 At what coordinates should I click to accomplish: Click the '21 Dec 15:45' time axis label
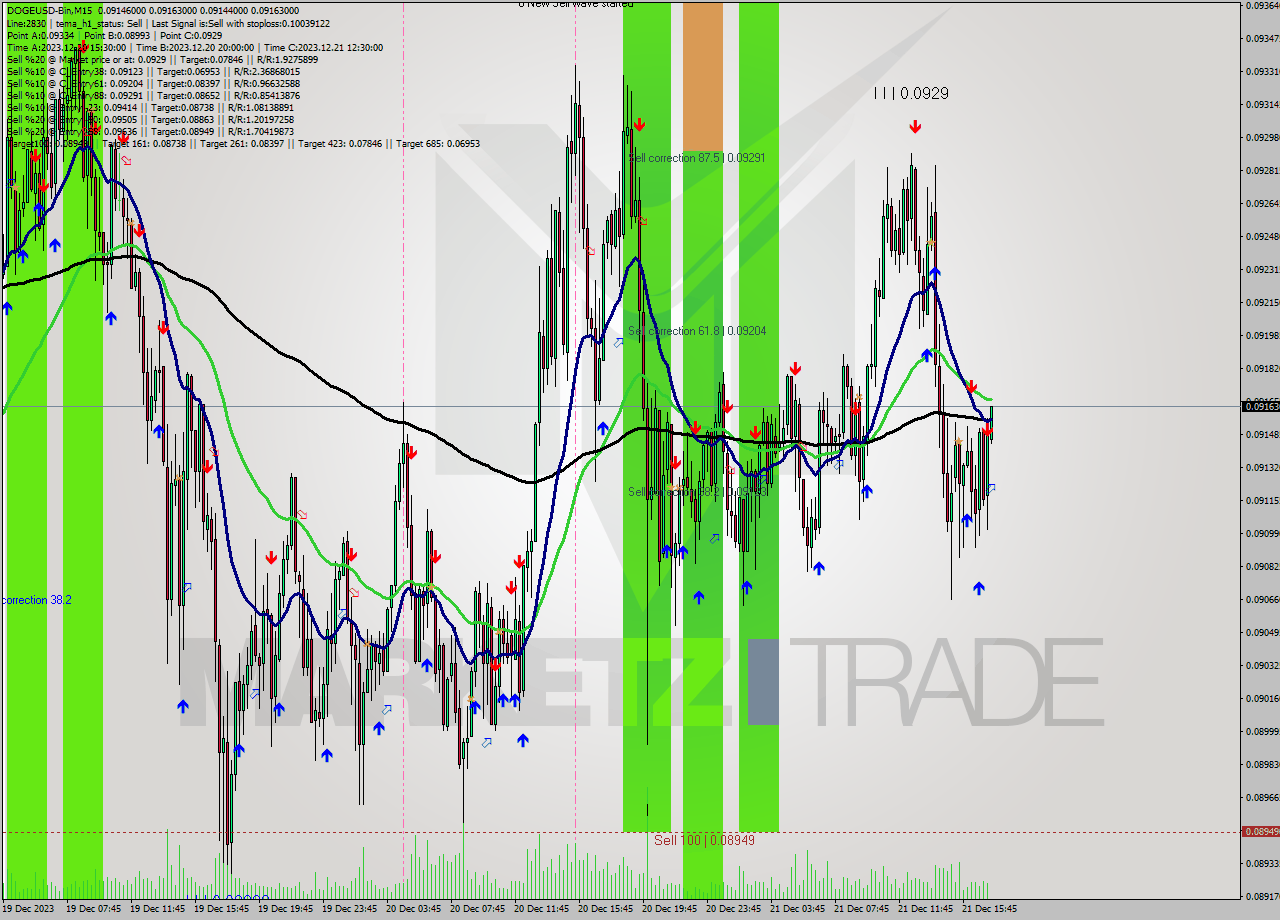(x=989, y=909)
